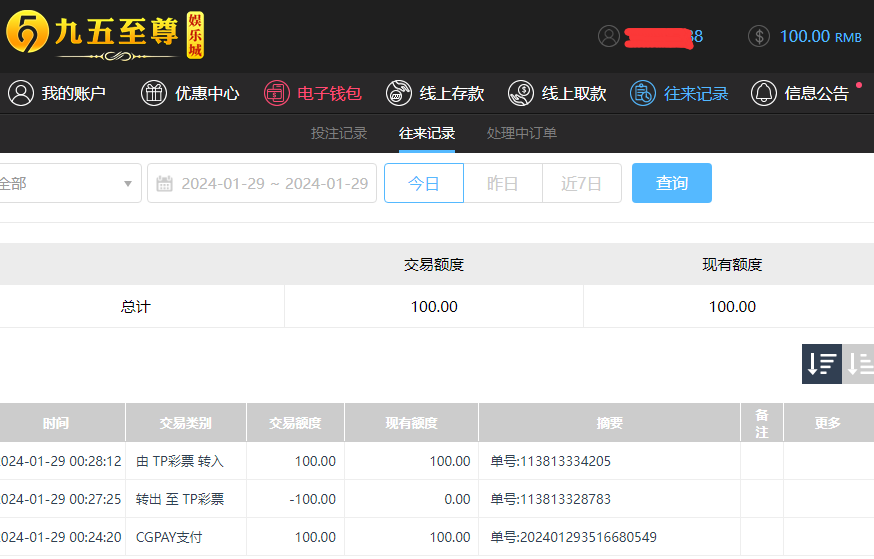The height and width of the screenshot is (559, 874).
Task: Click the 电子钱包 wallet icon
Action: [276, 93]
